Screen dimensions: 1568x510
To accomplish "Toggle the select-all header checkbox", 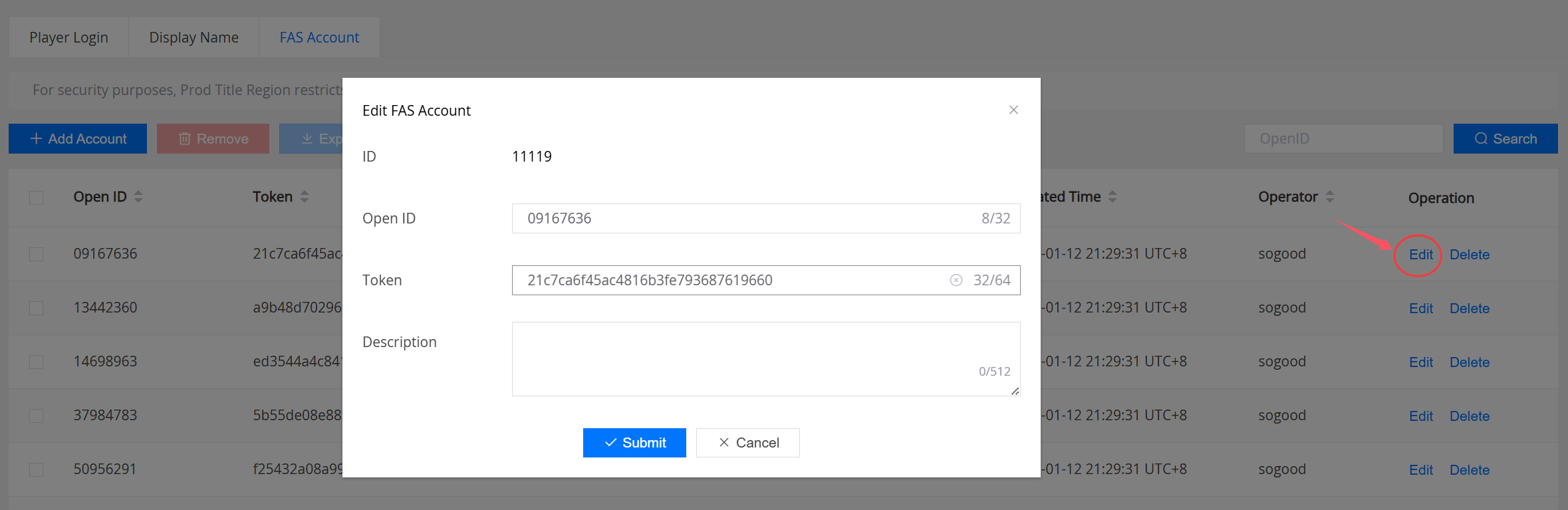I will coord(37,197).
